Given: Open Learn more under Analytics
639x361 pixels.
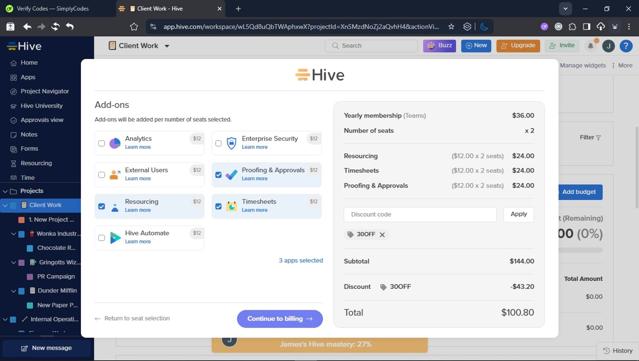Looking at the screenshot, I should click(x=138, y=147).
